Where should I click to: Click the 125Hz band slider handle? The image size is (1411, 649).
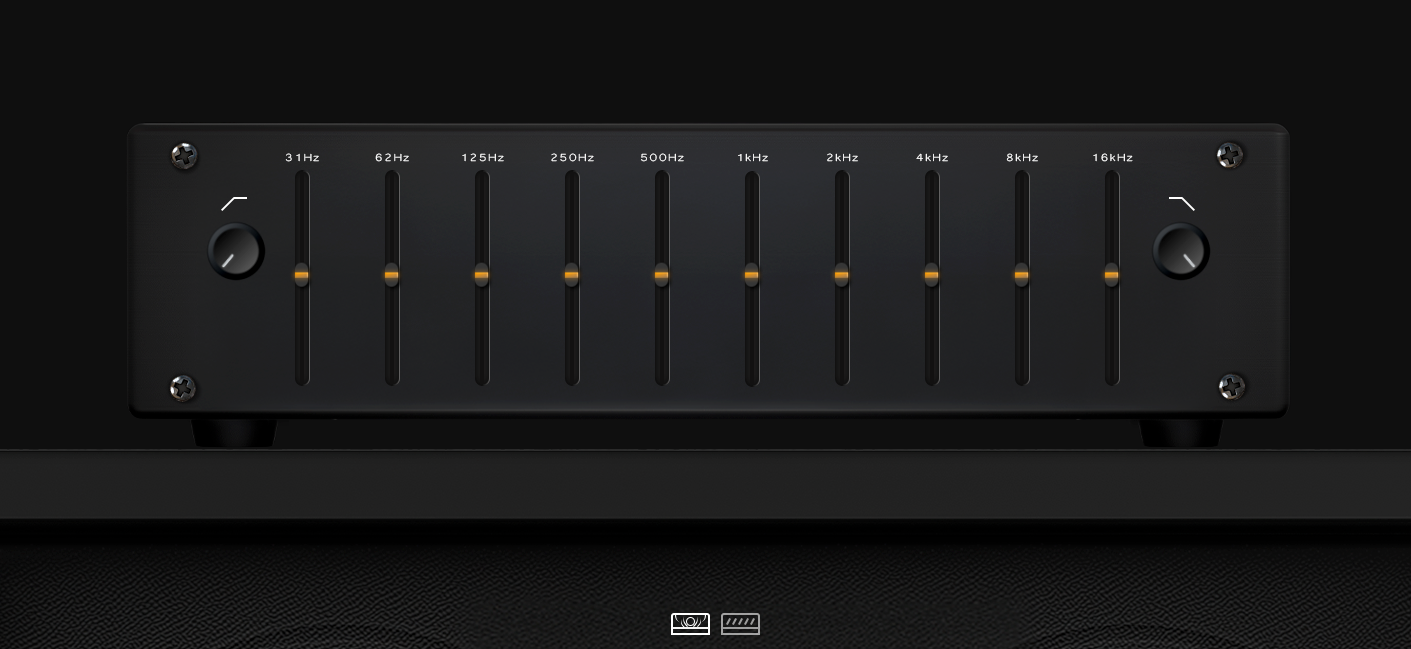481,275
